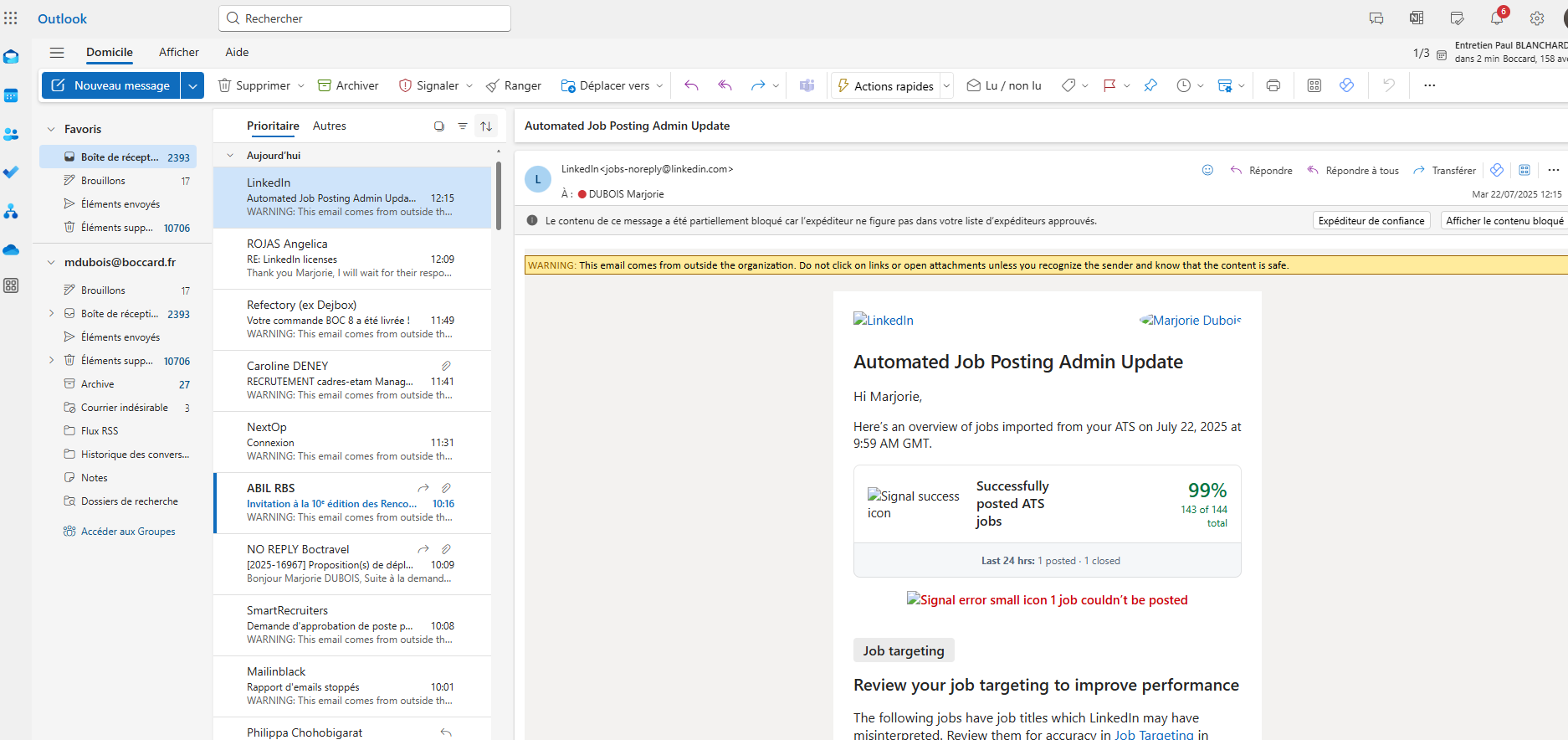
Task: Switch to the Afficher ribbon tab
Action: (179, 52)
